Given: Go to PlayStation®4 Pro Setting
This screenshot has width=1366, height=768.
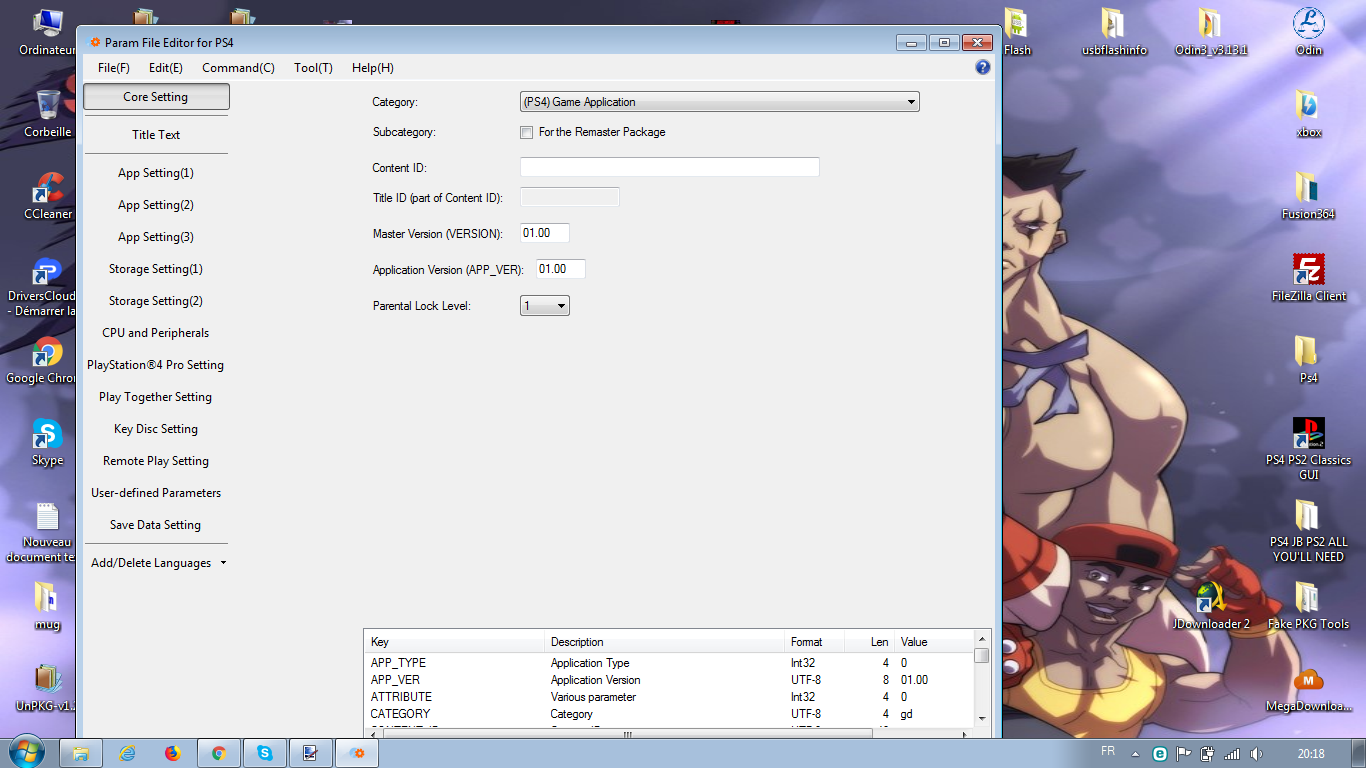Looking at the screenshot, I should (x=156, y=365).
